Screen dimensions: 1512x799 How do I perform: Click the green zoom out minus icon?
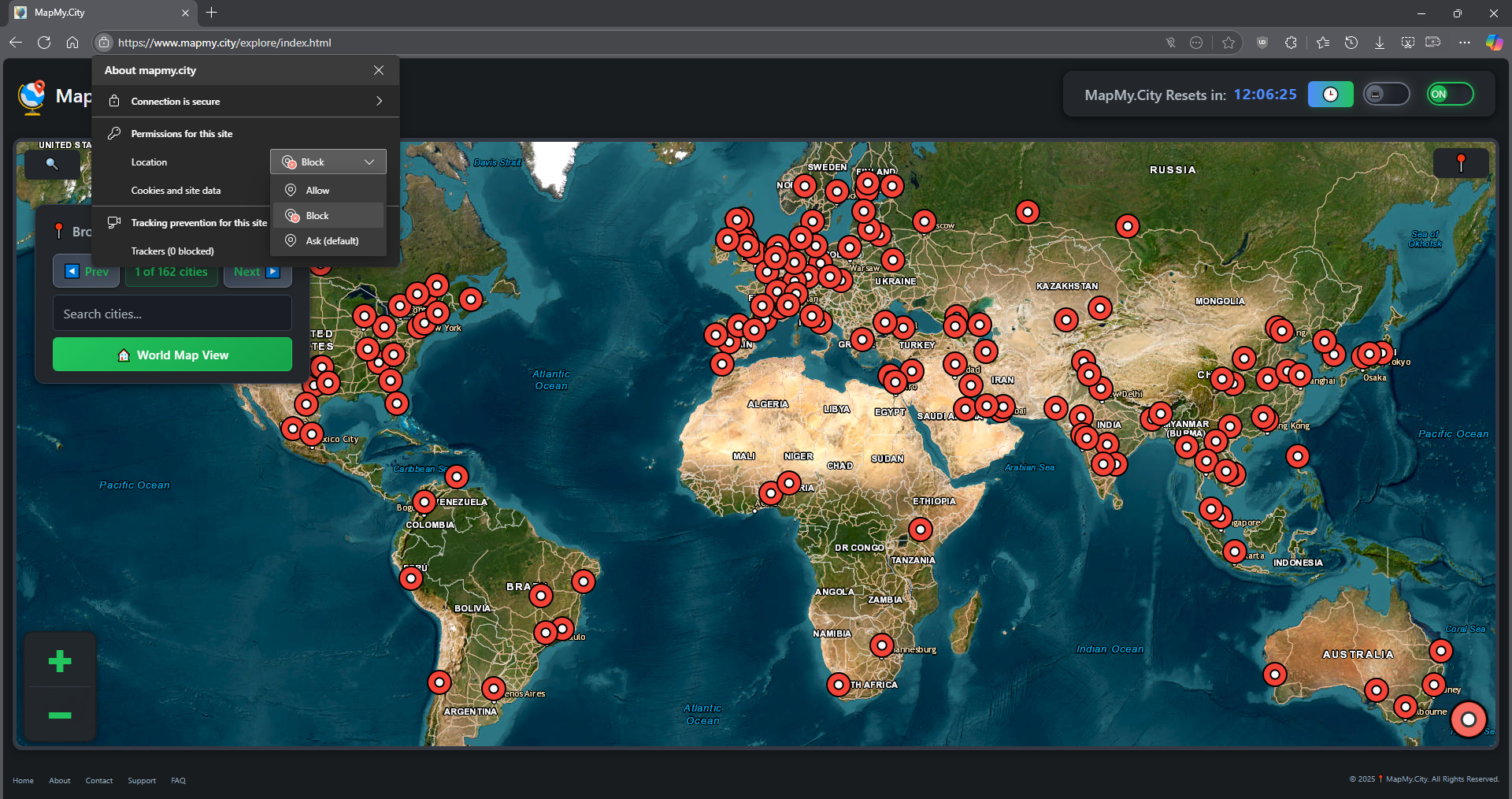point(60,715)
